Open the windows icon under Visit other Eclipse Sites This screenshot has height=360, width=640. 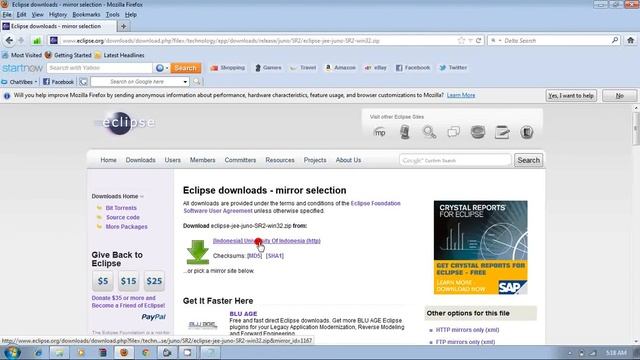453,132
